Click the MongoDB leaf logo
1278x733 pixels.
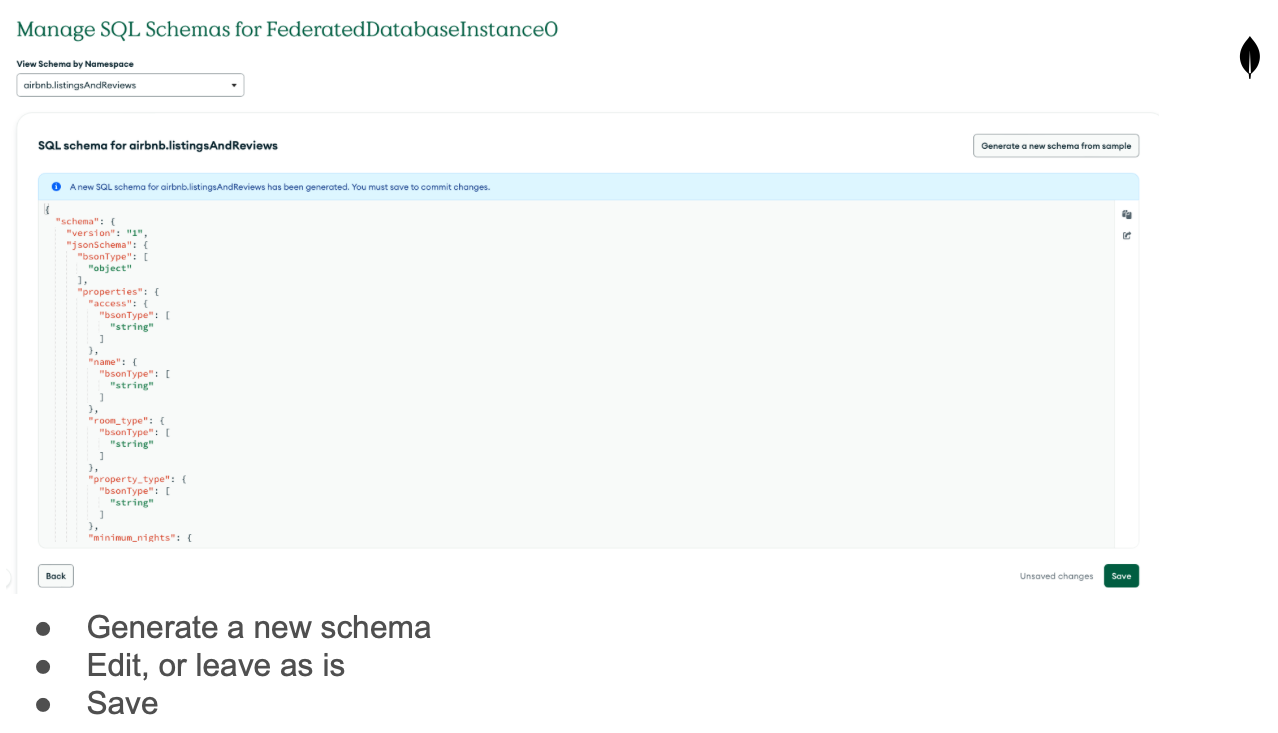tap(1249, 56)
